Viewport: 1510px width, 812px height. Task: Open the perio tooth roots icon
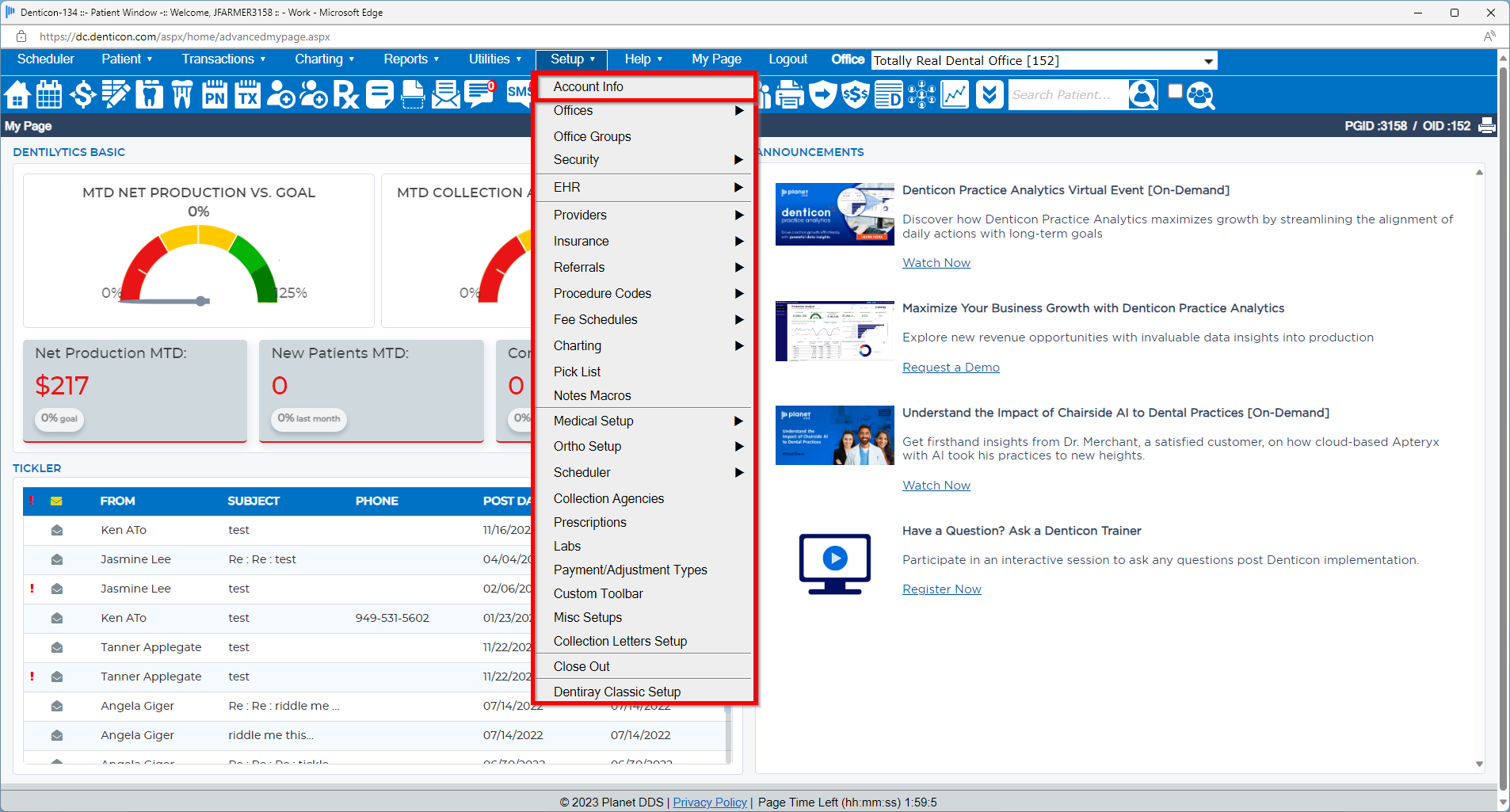pyautogui.click(x=182, y=94)
